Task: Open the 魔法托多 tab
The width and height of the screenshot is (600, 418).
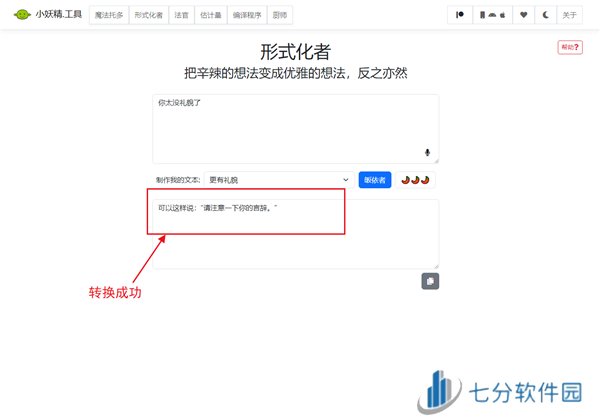Action: coord(108,15)
